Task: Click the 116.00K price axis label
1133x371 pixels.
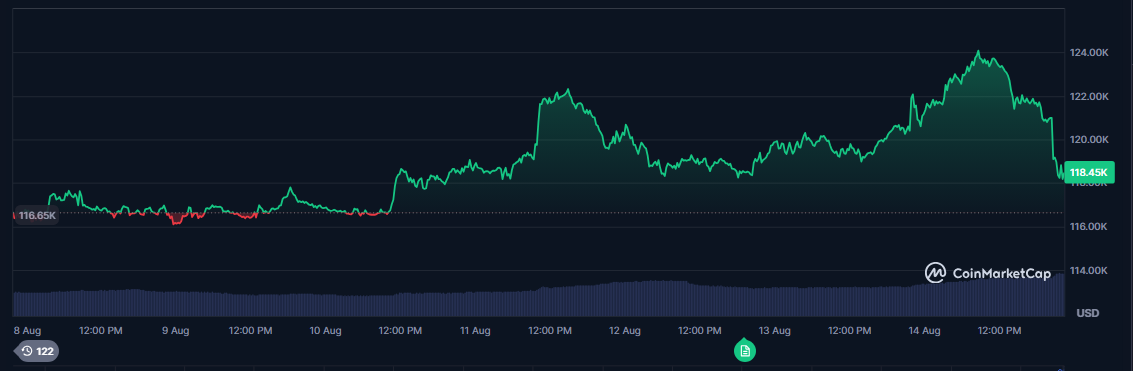Action: click(x=1089, y=227)
